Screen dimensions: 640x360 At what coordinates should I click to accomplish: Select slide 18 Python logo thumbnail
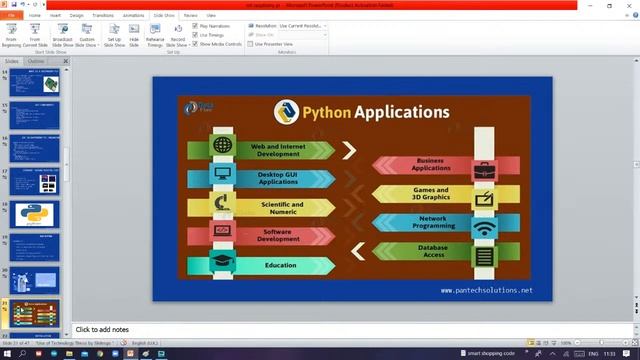pyautogui.click(x=34, y=214)
